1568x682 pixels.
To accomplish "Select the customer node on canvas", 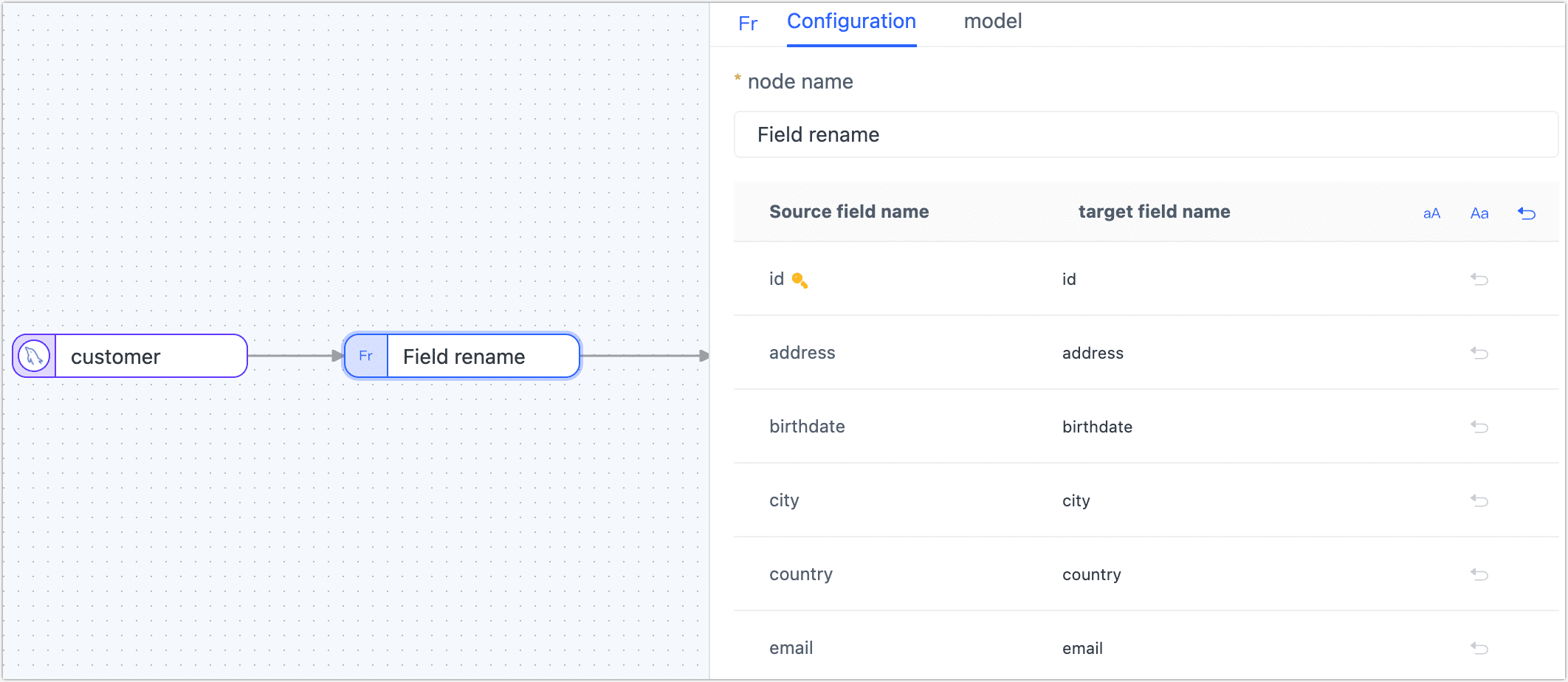I will tap(151, 356).
